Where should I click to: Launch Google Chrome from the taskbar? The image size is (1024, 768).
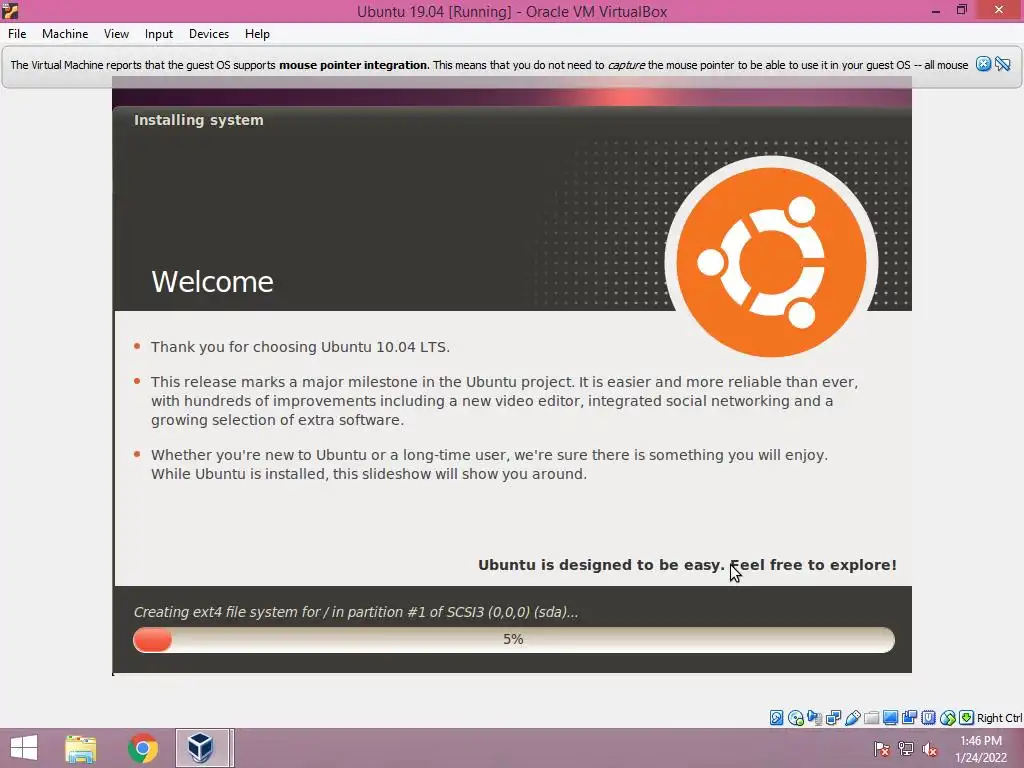(143, 748)
